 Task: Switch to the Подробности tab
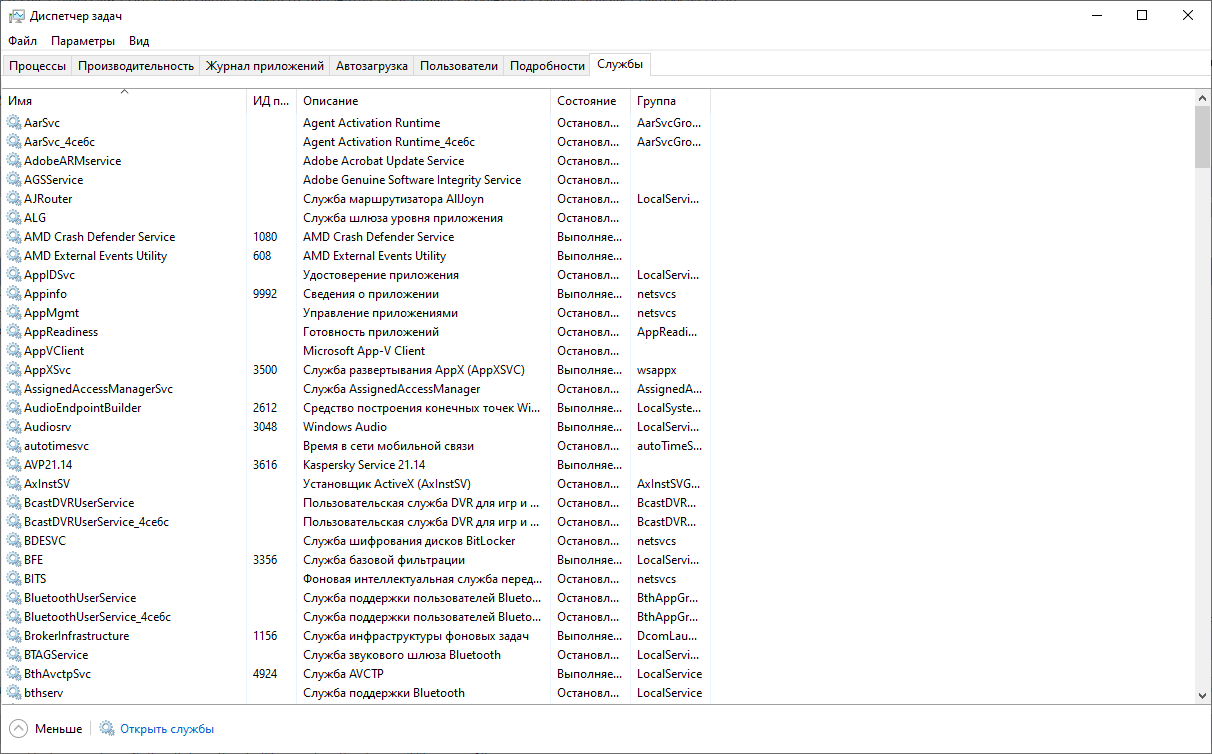[547, 66]
